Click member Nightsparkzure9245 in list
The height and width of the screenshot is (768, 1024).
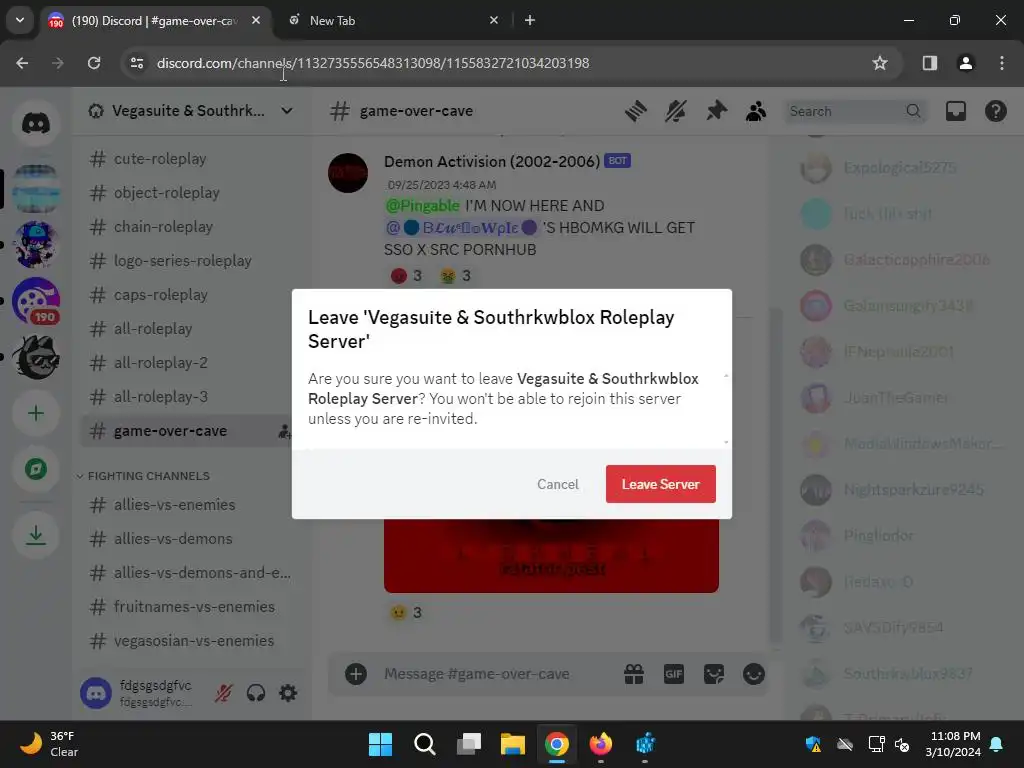[913, 490]
